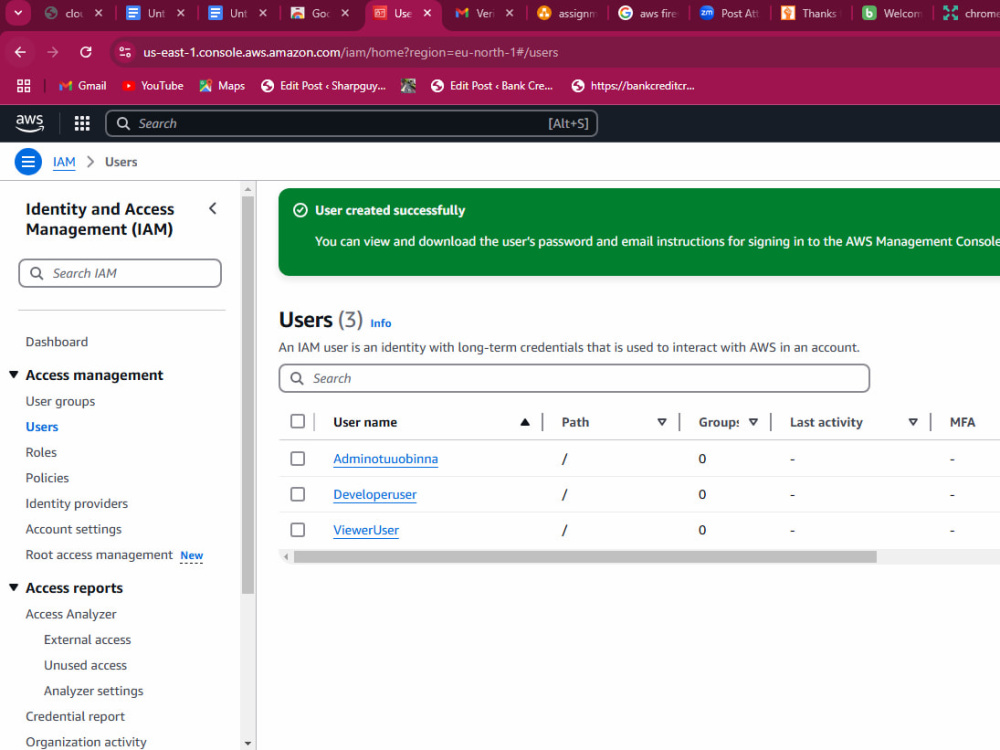Switch to the Thanks browser tab
This screenshot has height=750, width=1000.
808,14
